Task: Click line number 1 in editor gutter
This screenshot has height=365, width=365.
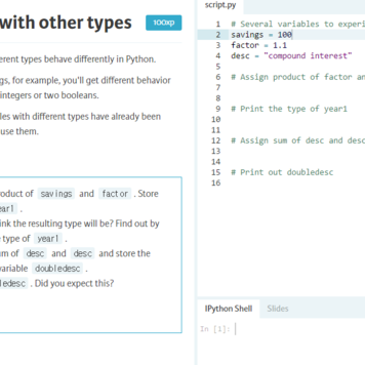Action: (x=218, y=24)
